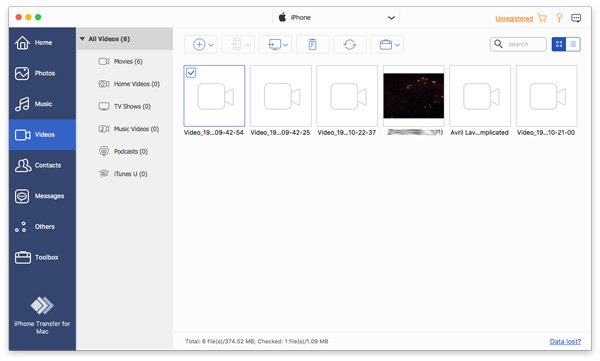Click the Video_19...10-22-37 file name
This screenshot has height=361, width=600.
click(347, 132)
